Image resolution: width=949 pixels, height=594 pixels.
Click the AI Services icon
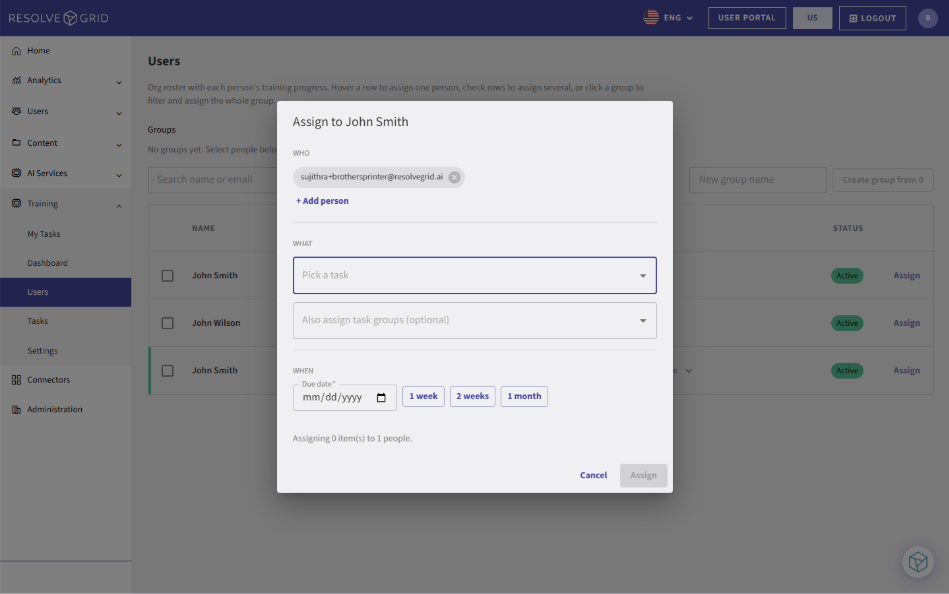click(x=16, y=173)
